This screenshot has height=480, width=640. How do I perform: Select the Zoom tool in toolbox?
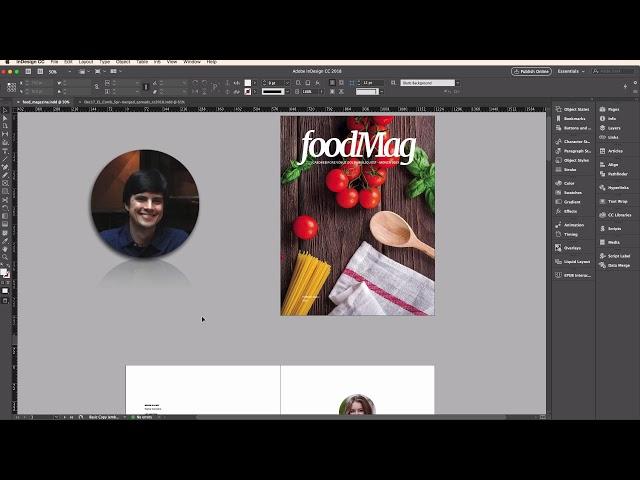[x=5, y=257]
